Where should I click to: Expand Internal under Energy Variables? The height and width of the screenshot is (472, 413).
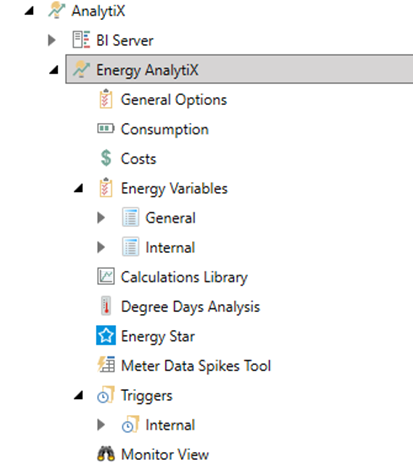[101, 247]
